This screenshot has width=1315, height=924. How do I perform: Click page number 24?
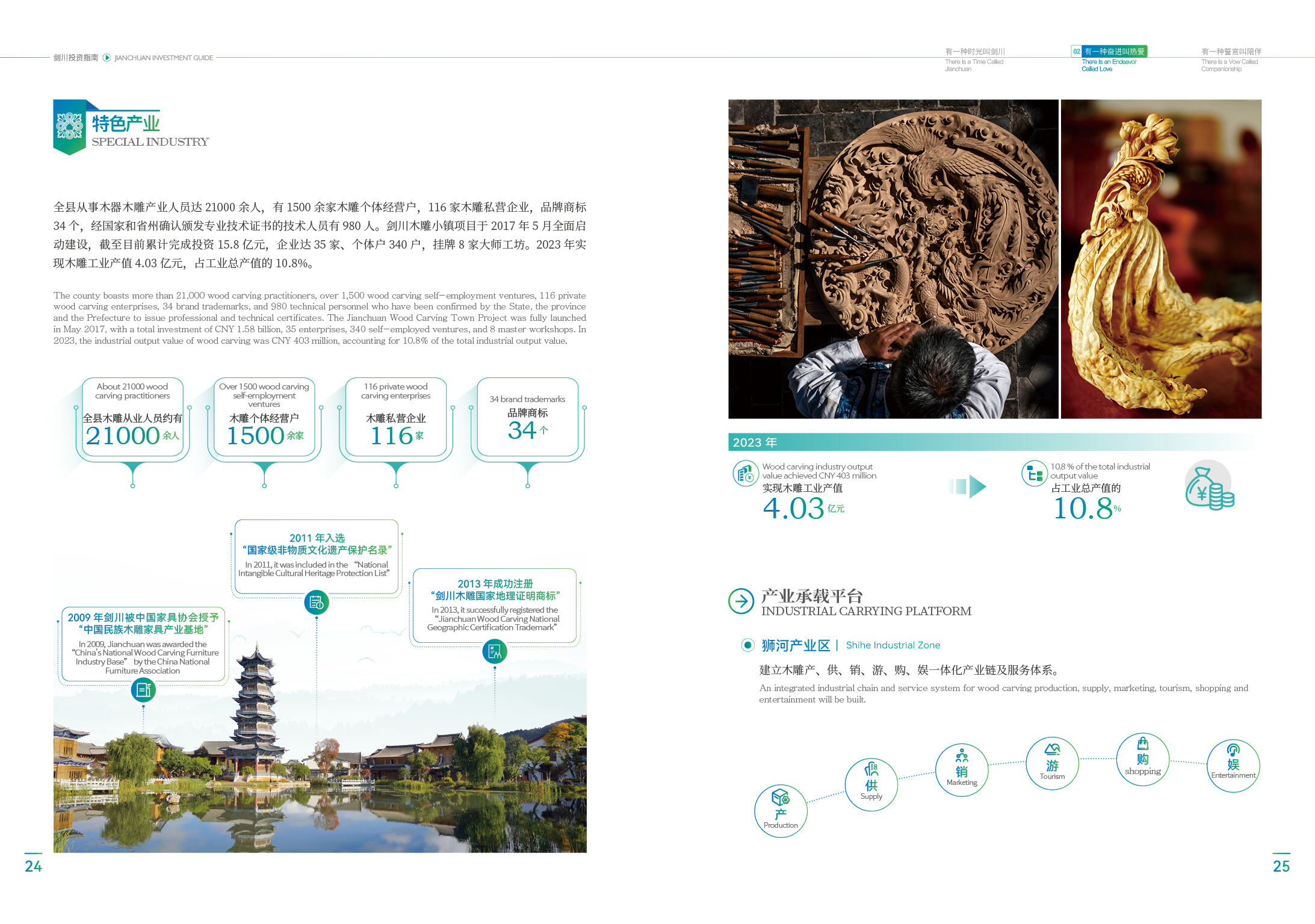33,866
